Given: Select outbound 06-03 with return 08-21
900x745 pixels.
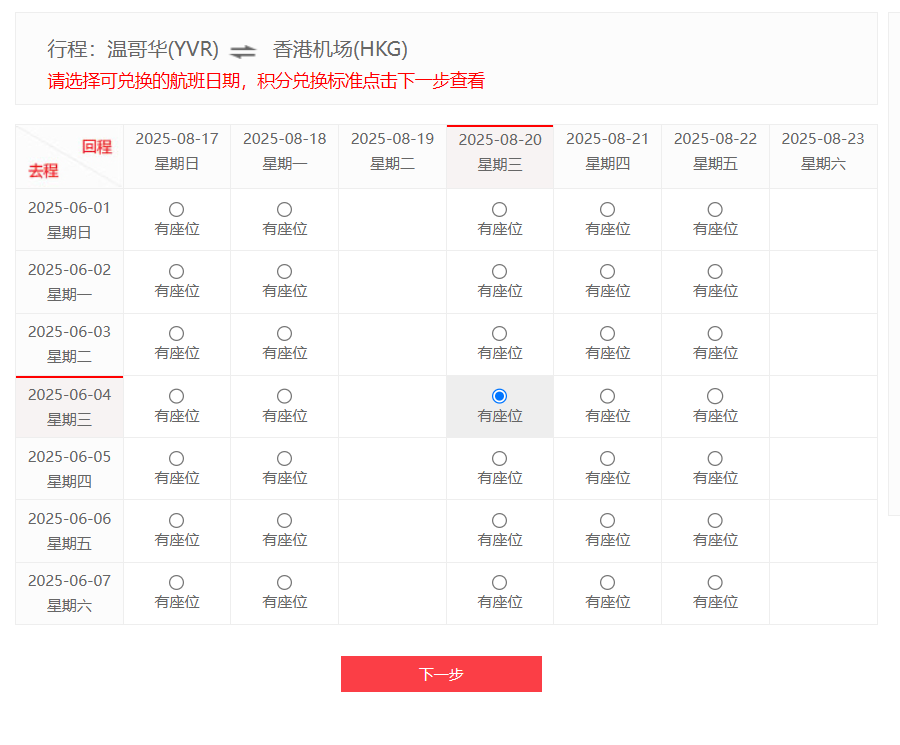Looking at the screenshot, I should 607,333.
